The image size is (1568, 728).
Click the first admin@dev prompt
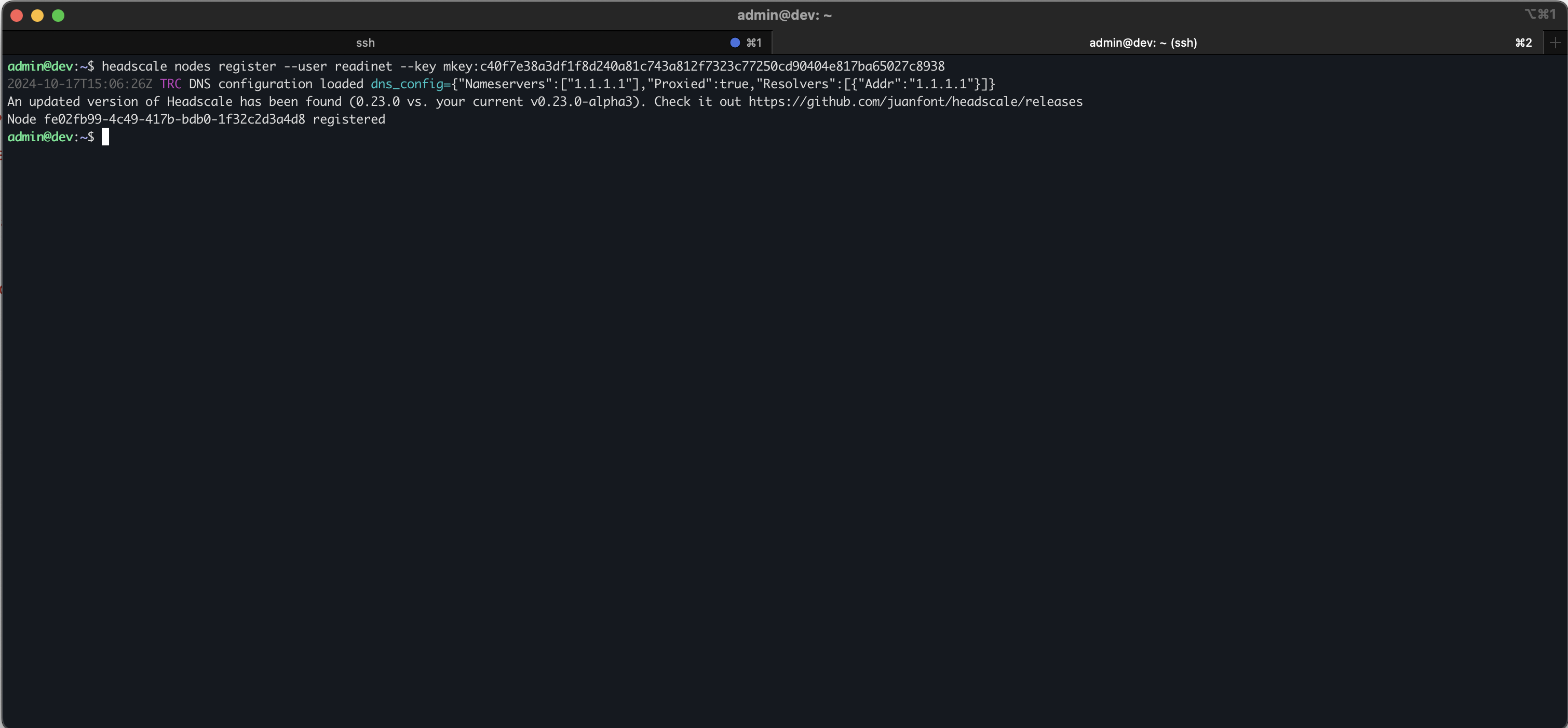click(x=50, y=66)
